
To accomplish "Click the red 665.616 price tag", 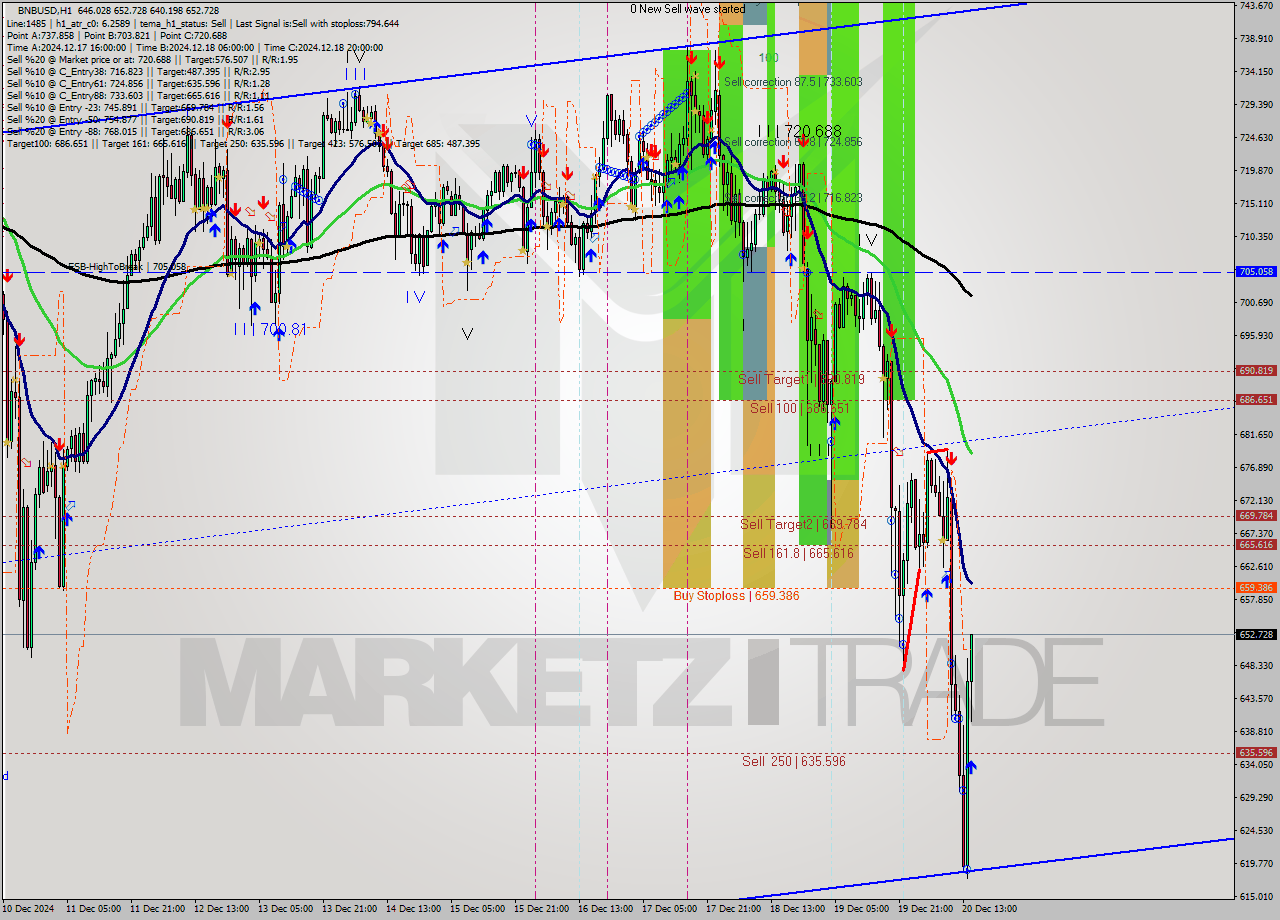I will point(1256,545).
